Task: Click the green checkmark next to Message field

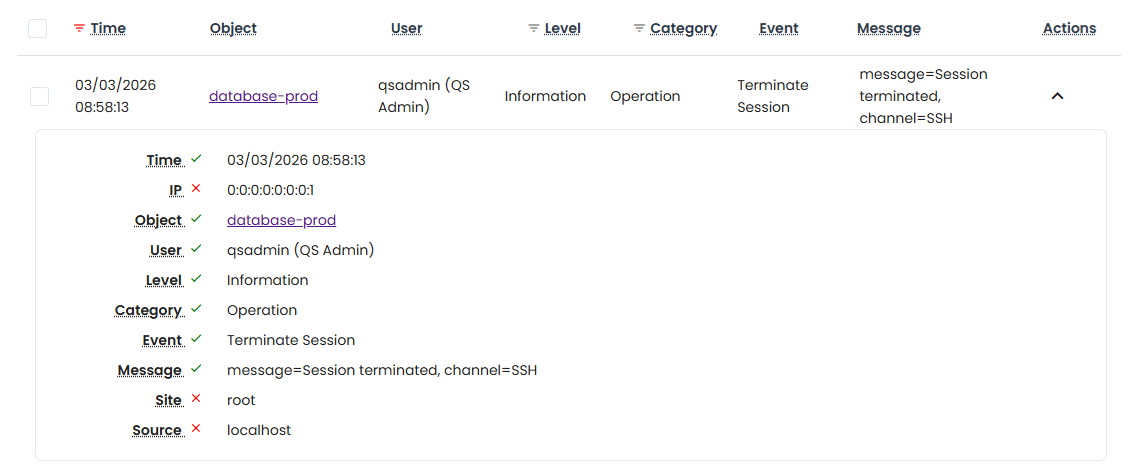Action: point(196,369)
